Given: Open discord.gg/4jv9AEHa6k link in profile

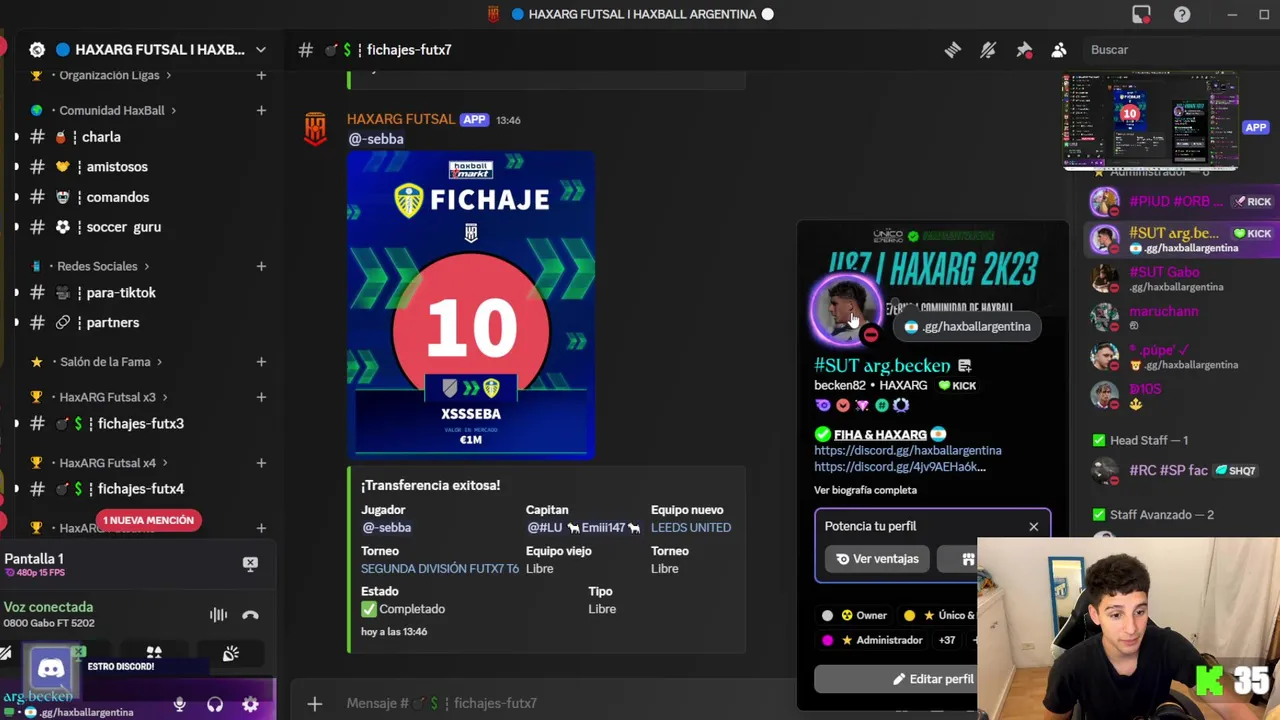Looking at the screenshot, I should (x=900, y=466).
